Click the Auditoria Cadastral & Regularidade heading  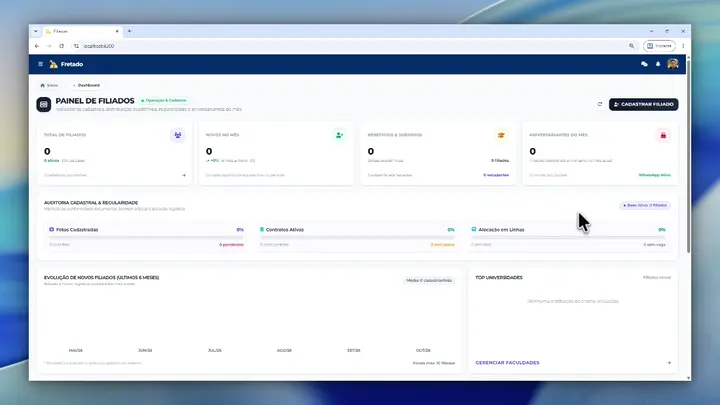[91, 202]
